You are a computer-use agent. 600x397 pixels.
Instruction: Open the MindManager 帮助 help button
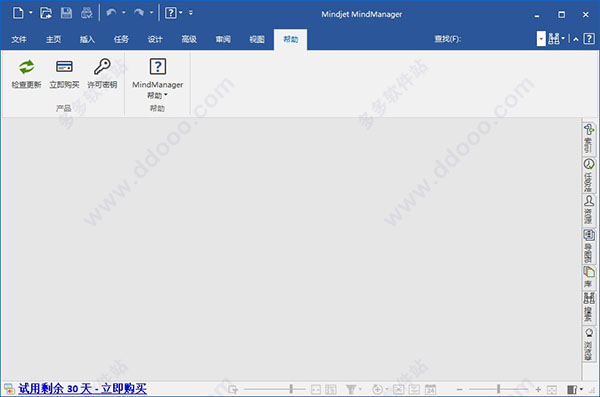tap(158, 78)
